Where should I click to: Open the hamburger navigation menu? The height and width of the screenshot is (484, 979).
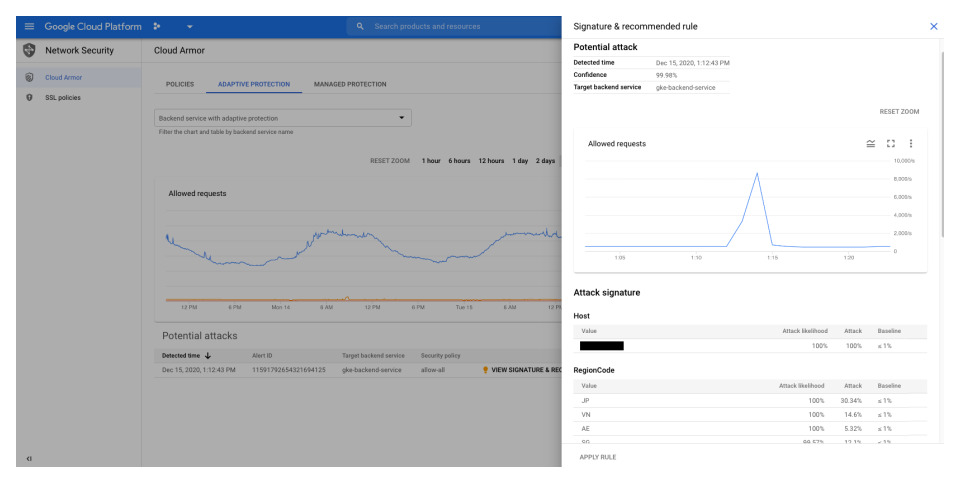click(29, 27)
